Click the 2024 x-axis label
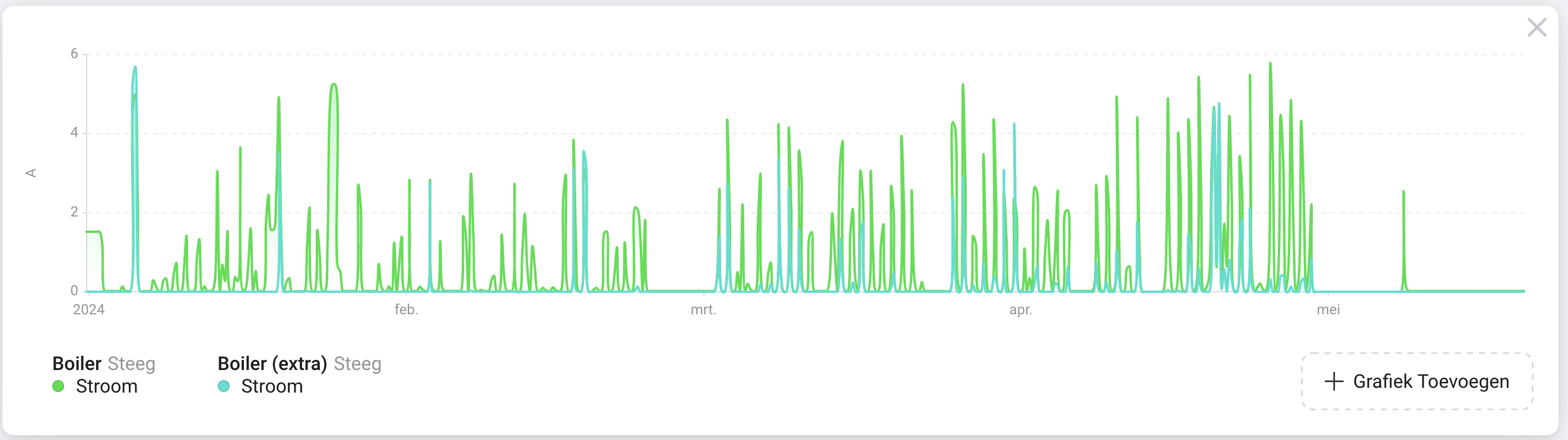This screenshot has width=1568, height=440. tap(89, 310)
